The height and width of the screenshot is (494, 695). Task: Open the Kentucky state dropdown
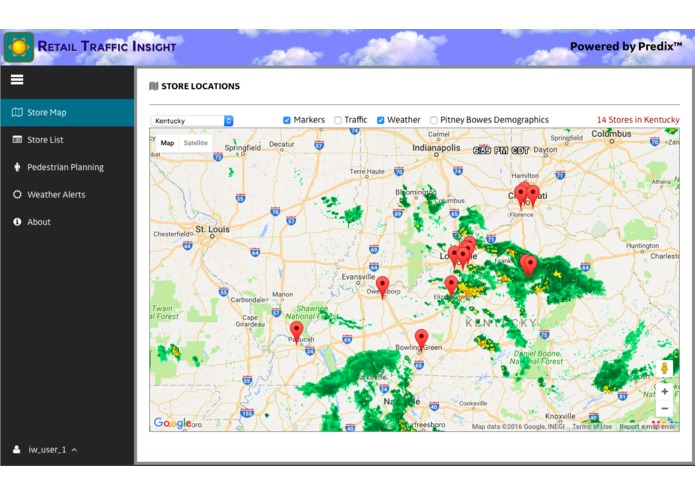pos(192,121)
